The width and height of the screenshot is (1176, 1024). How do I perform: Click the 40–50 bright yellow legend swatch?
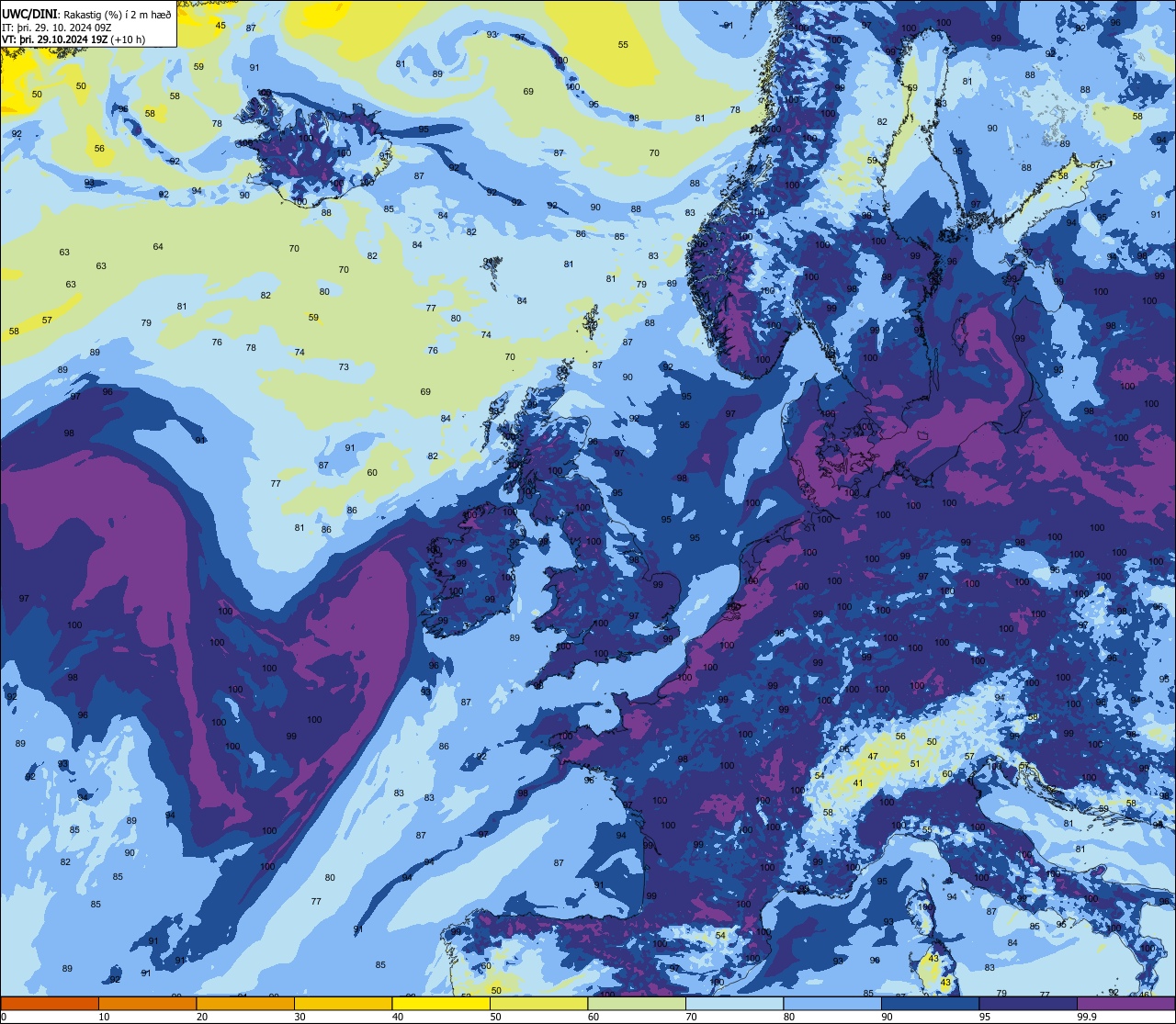pos(441,1004)
